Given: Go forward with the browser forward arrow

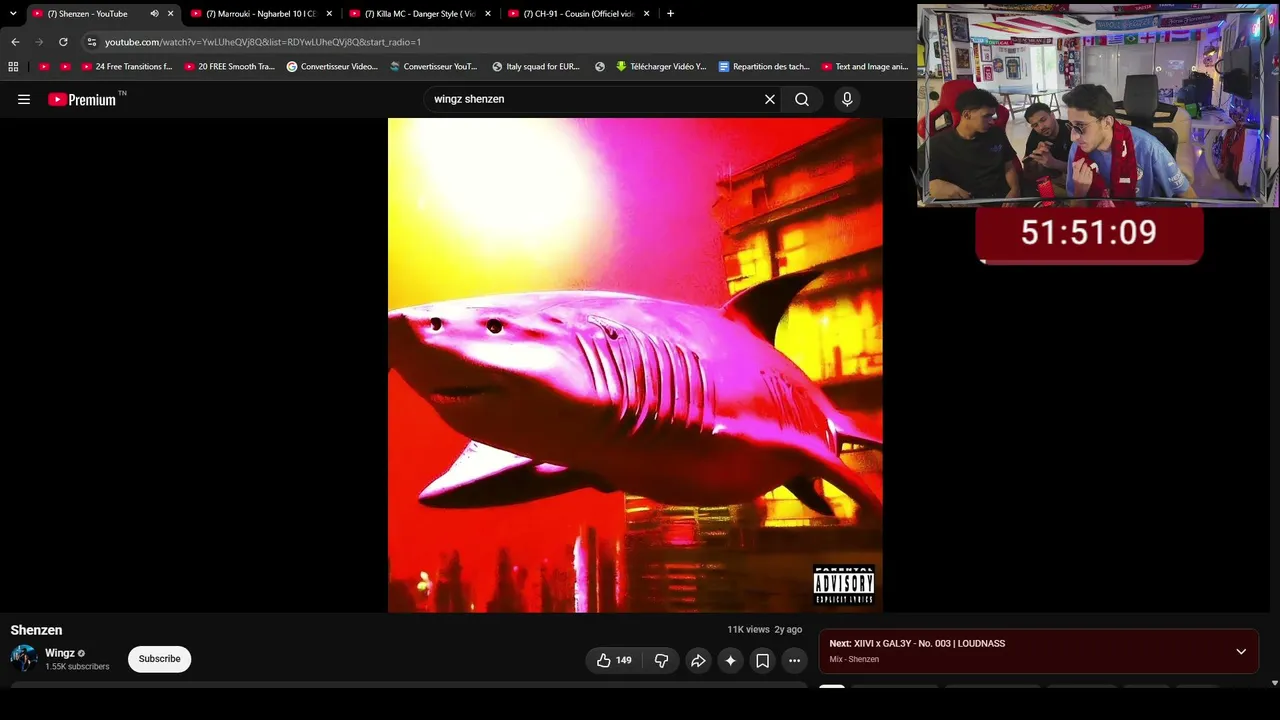Looking at the screenshot, I should [39, 42].
